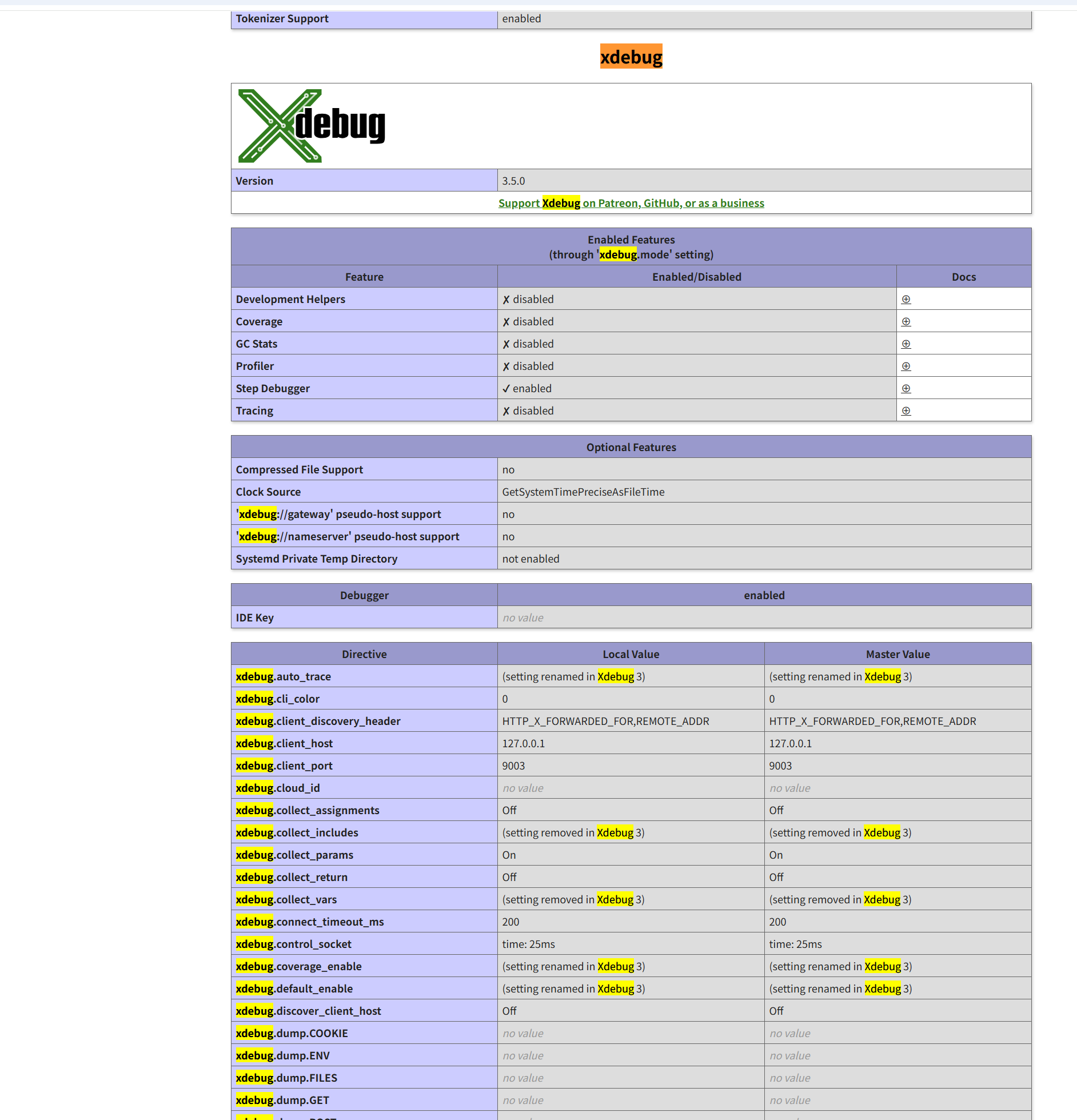This screenshot has width=1077, height=1120.
Task: Click the IDE Key no value cell
Action: coord(764,617)
